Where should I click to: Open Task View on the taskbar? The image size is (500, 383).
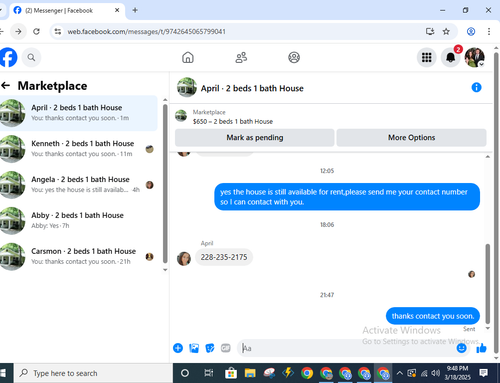coord(209,373)
